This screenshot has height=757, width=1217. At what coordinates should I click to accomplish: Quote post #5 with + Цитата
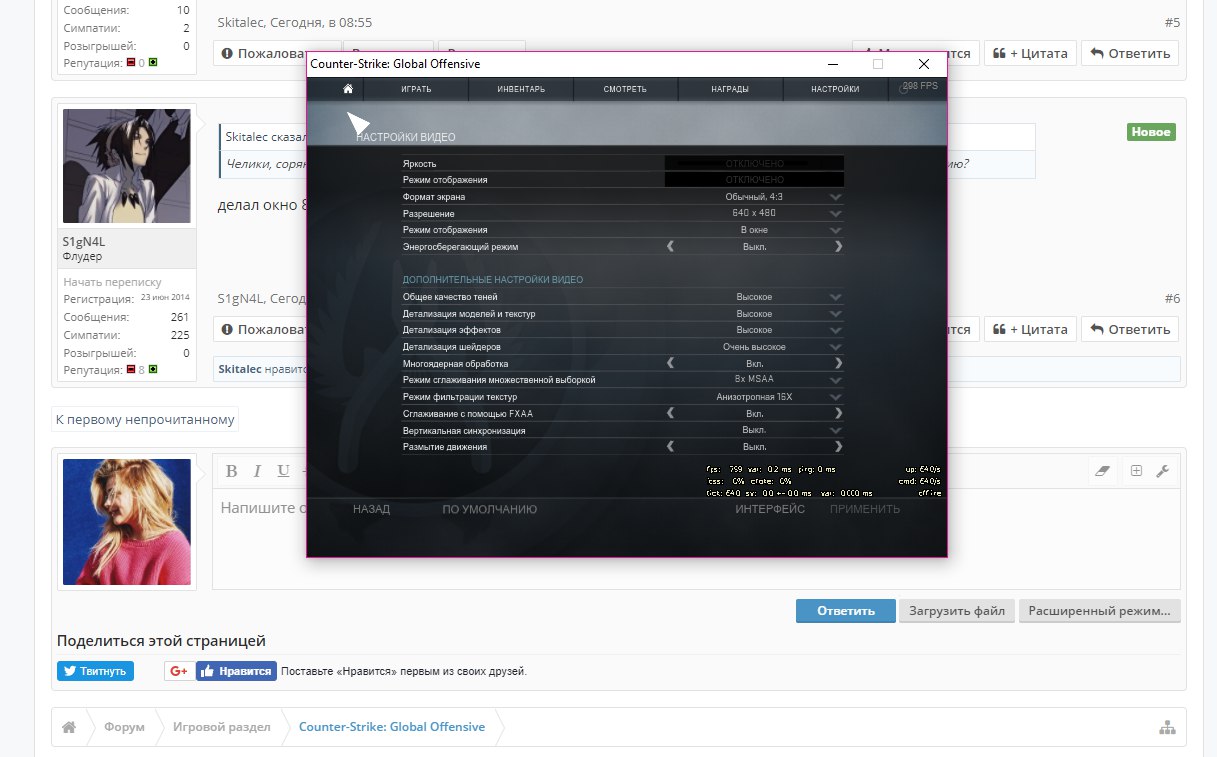pos(1030,53)
